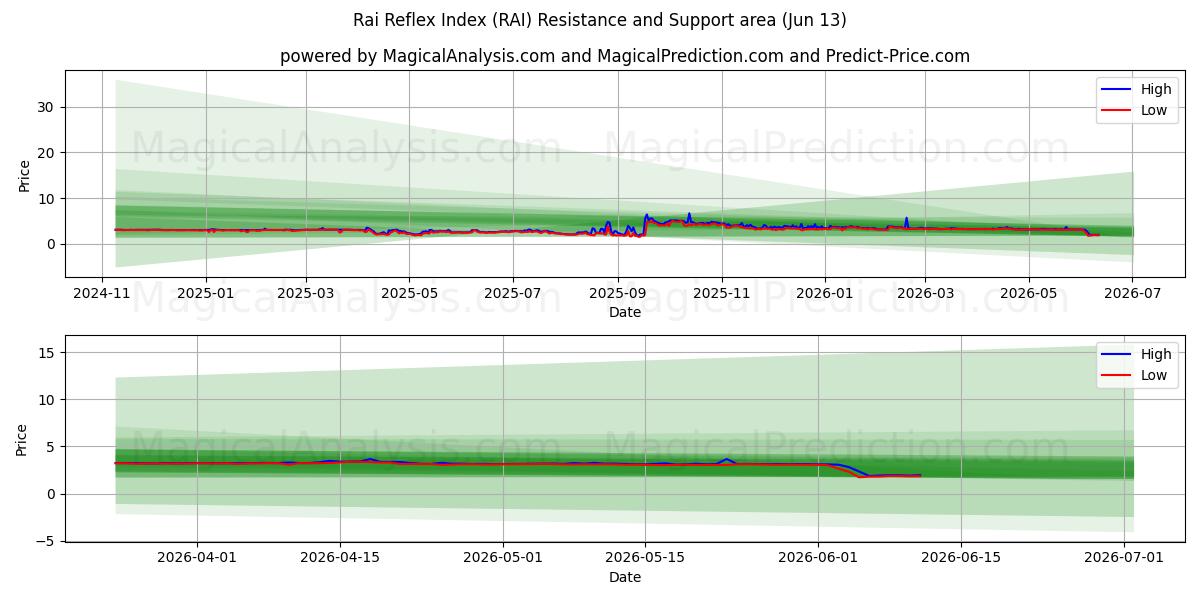
Task: Click bottom chart x-axis label '2026-04-15'
Action: point(340,559)
